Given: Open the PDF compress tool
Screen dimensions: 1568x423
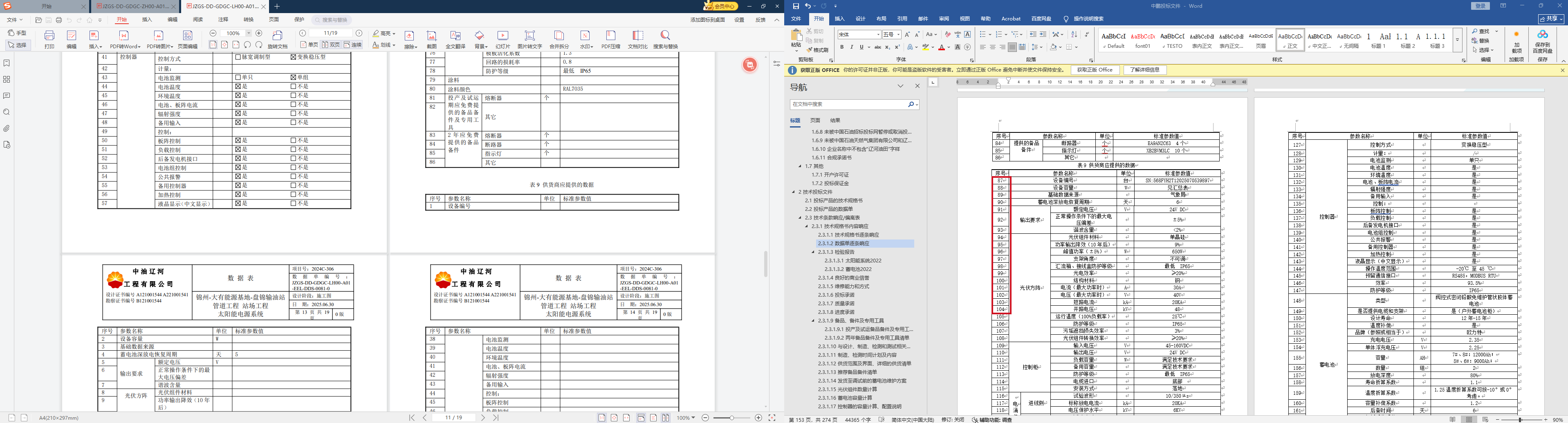Looking at the screenshot, I should click(610, 39).
